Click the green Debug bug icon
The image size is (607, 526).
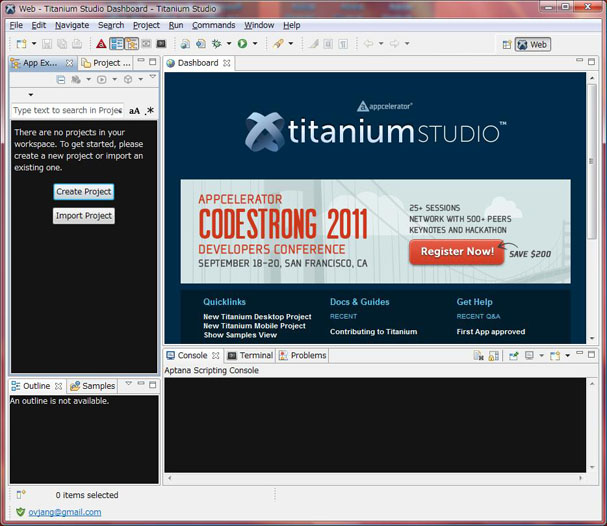tap(216, 44)
